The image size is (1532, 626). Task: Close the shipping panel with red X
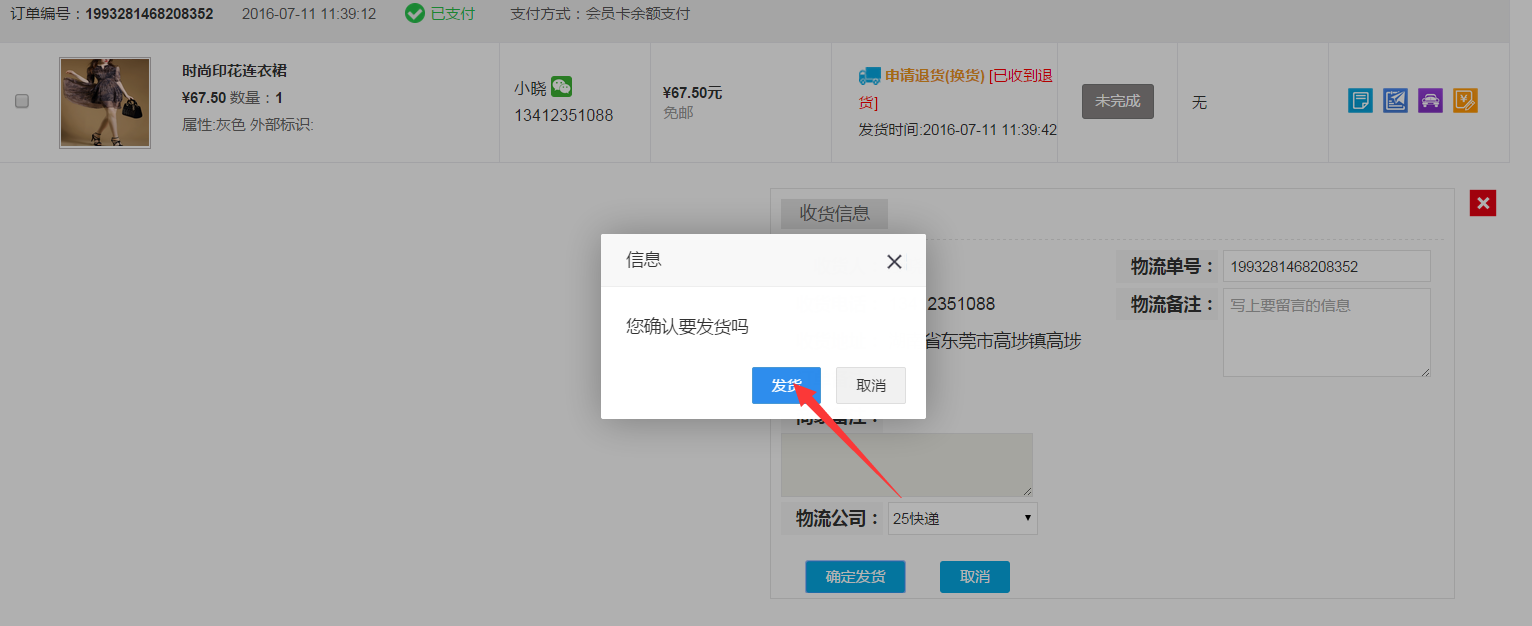1483,204
